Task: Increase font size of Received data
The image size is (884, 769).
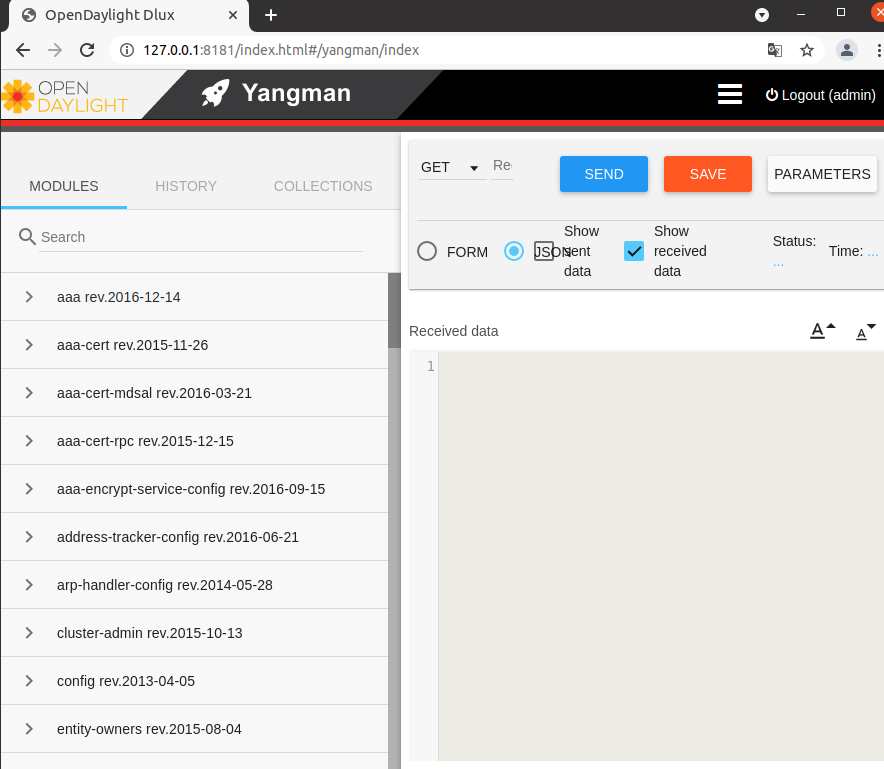Action: pyautogui.click(x=821, y=330)
